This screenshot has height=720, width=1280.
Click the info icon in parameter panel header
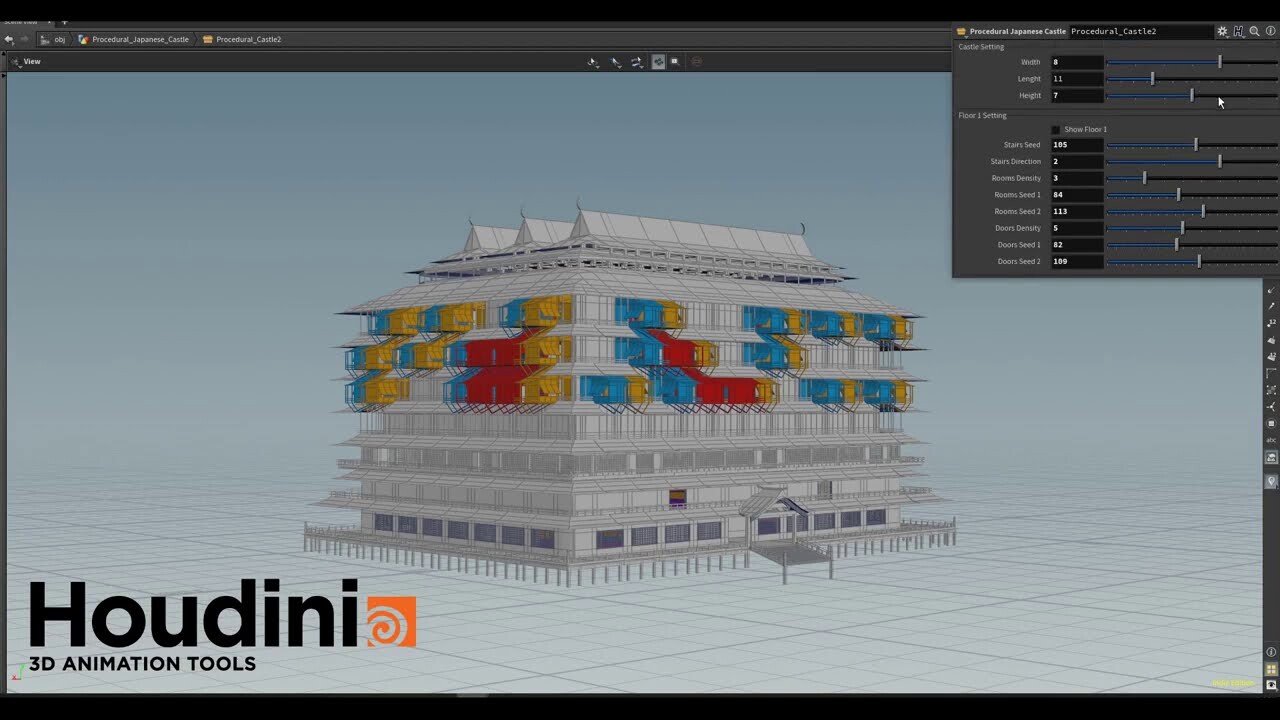1269,31
